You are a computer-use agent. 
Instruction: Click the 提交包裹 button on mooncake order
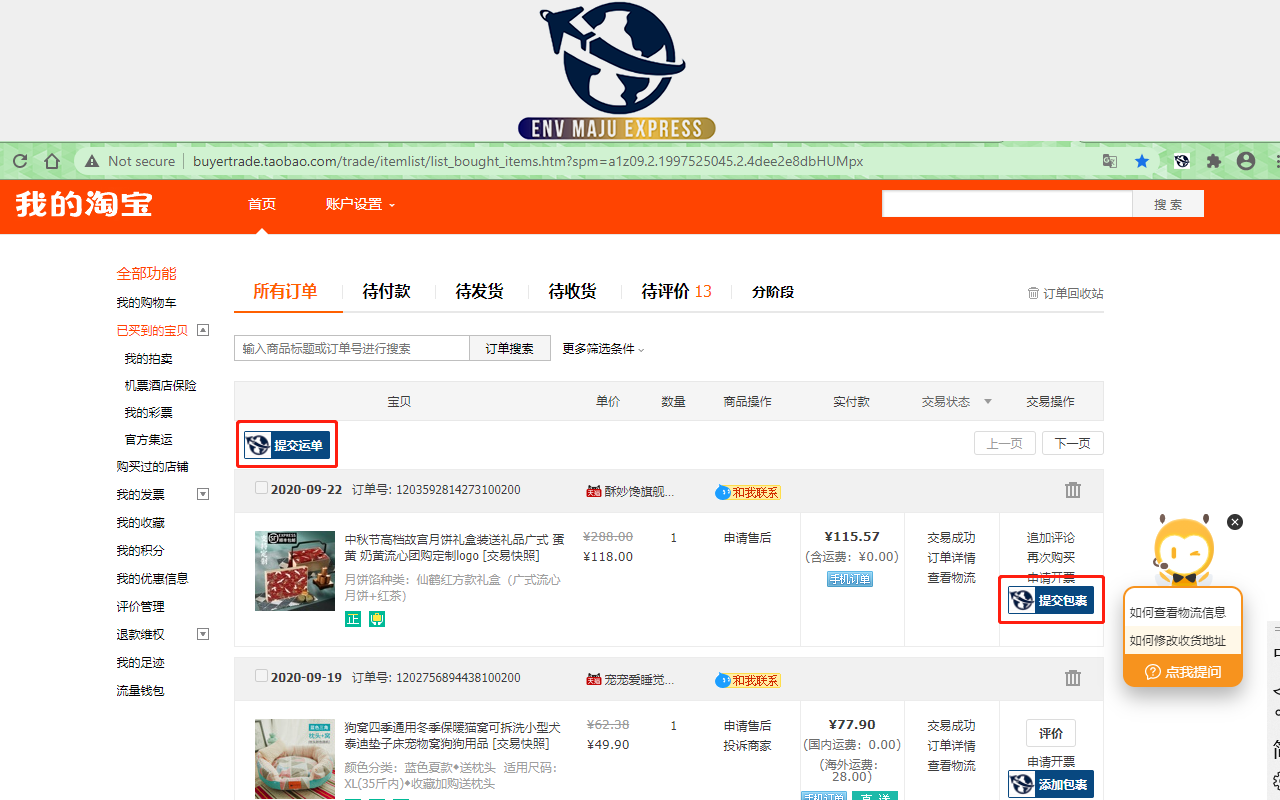point(1051,600)
